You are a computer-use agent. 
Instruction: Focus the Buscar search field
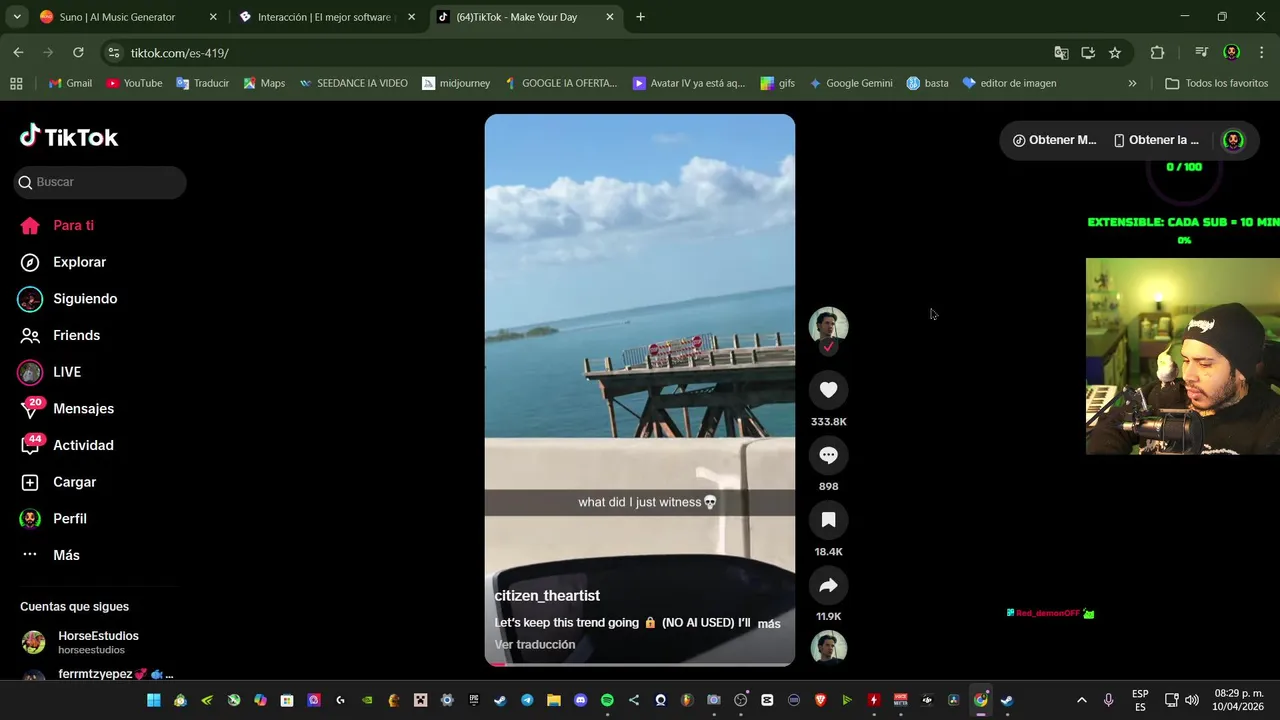pyautogui.click(x=100, y=182)
